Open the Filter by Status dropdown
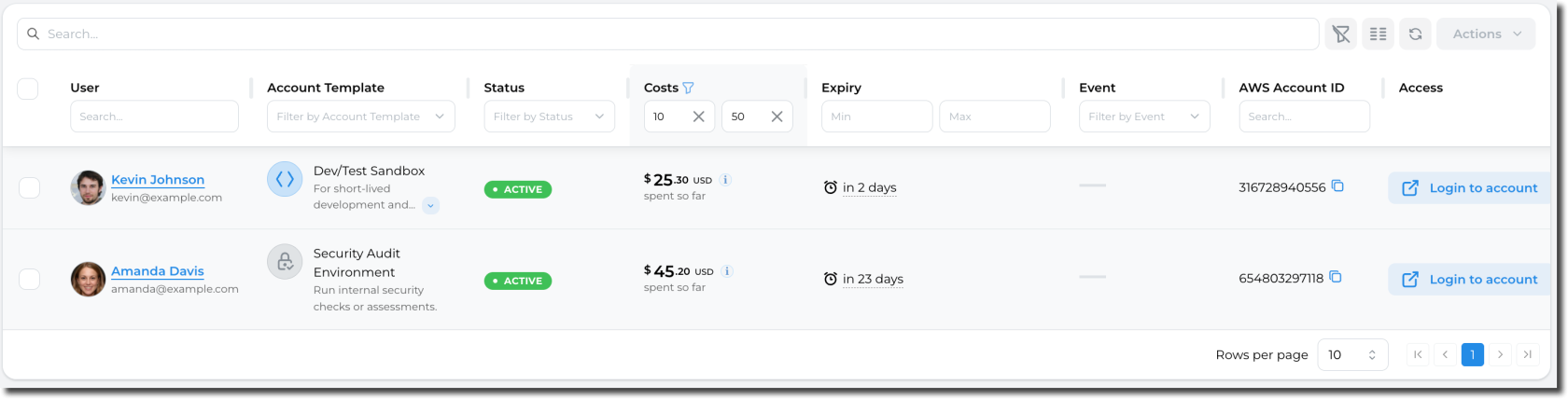Viewport: 1568px width, 399px height. pos(549,117)
